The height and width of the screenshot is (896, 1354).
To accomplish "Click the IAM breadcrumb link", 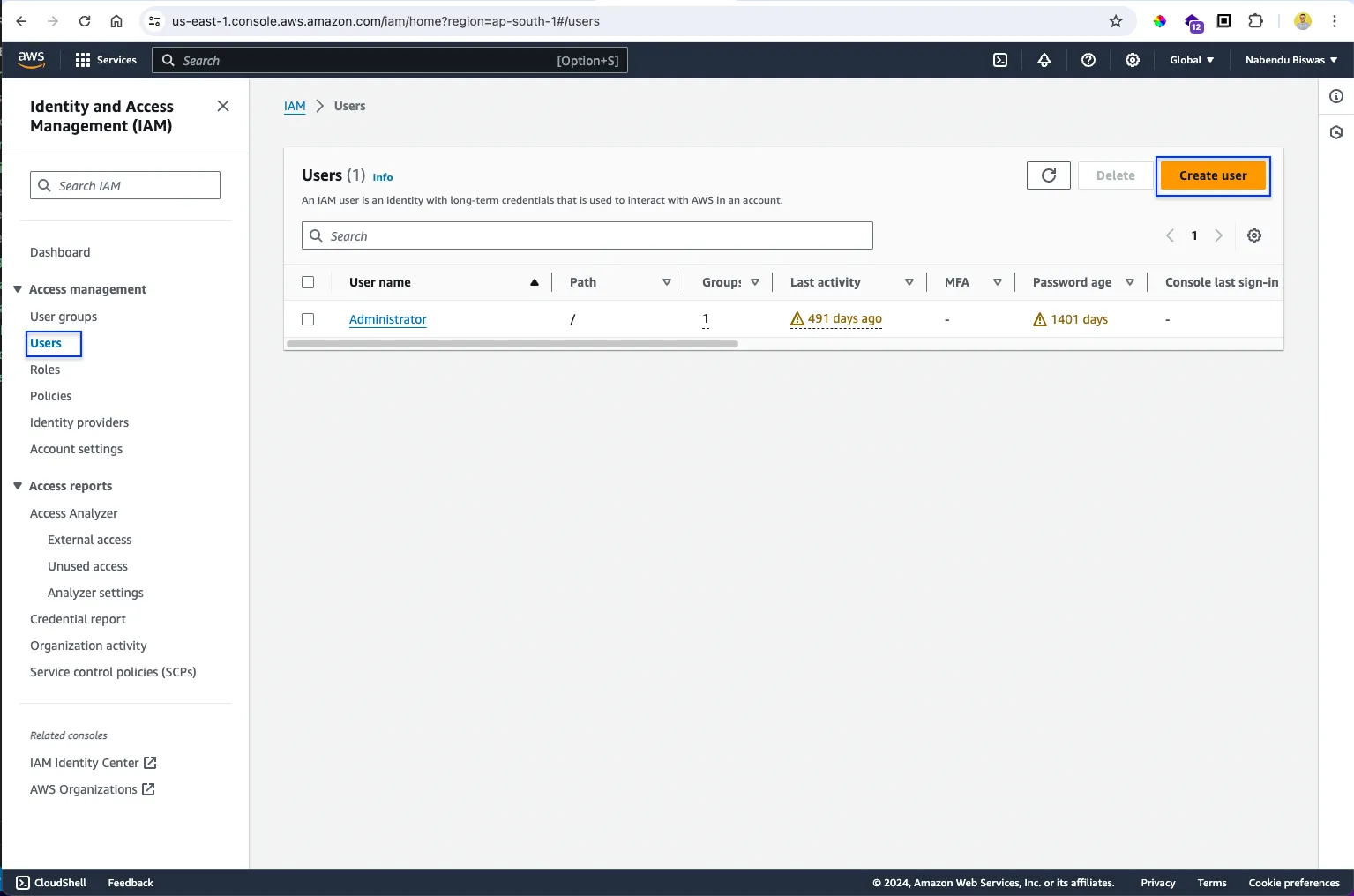I will point(295,106).
